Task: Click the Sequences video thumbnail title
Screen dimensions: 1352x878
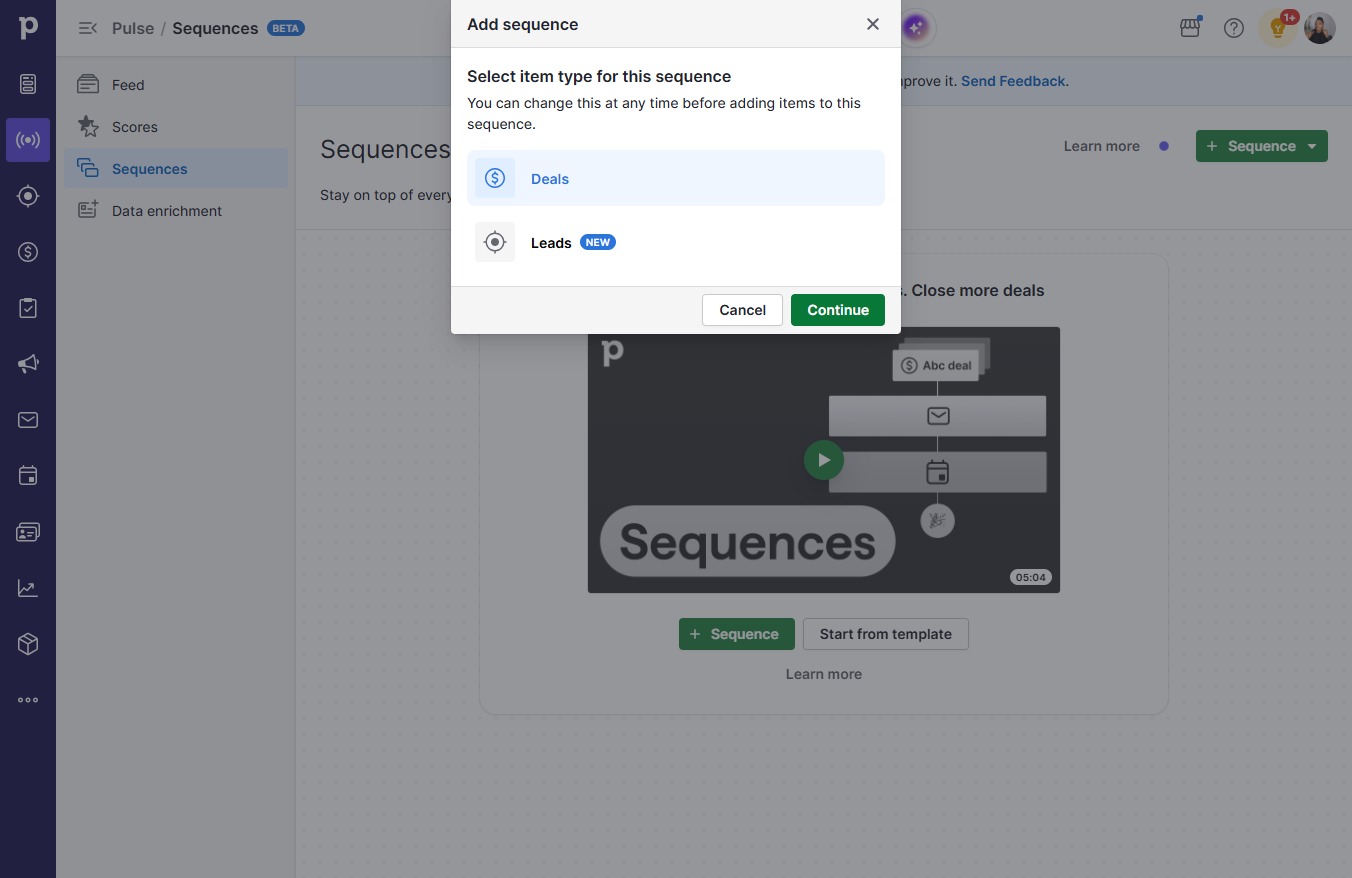Action: 747,541
